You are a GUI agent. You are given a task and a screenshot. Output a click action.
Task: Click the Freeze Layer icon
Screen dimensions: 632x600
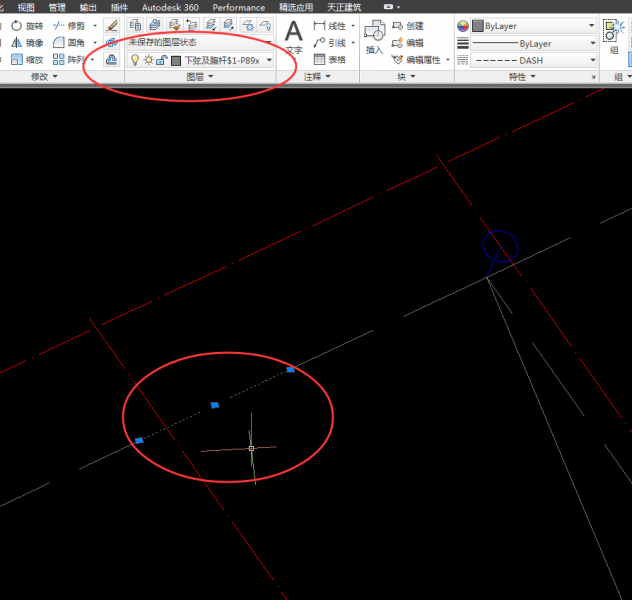pos(248,25)
